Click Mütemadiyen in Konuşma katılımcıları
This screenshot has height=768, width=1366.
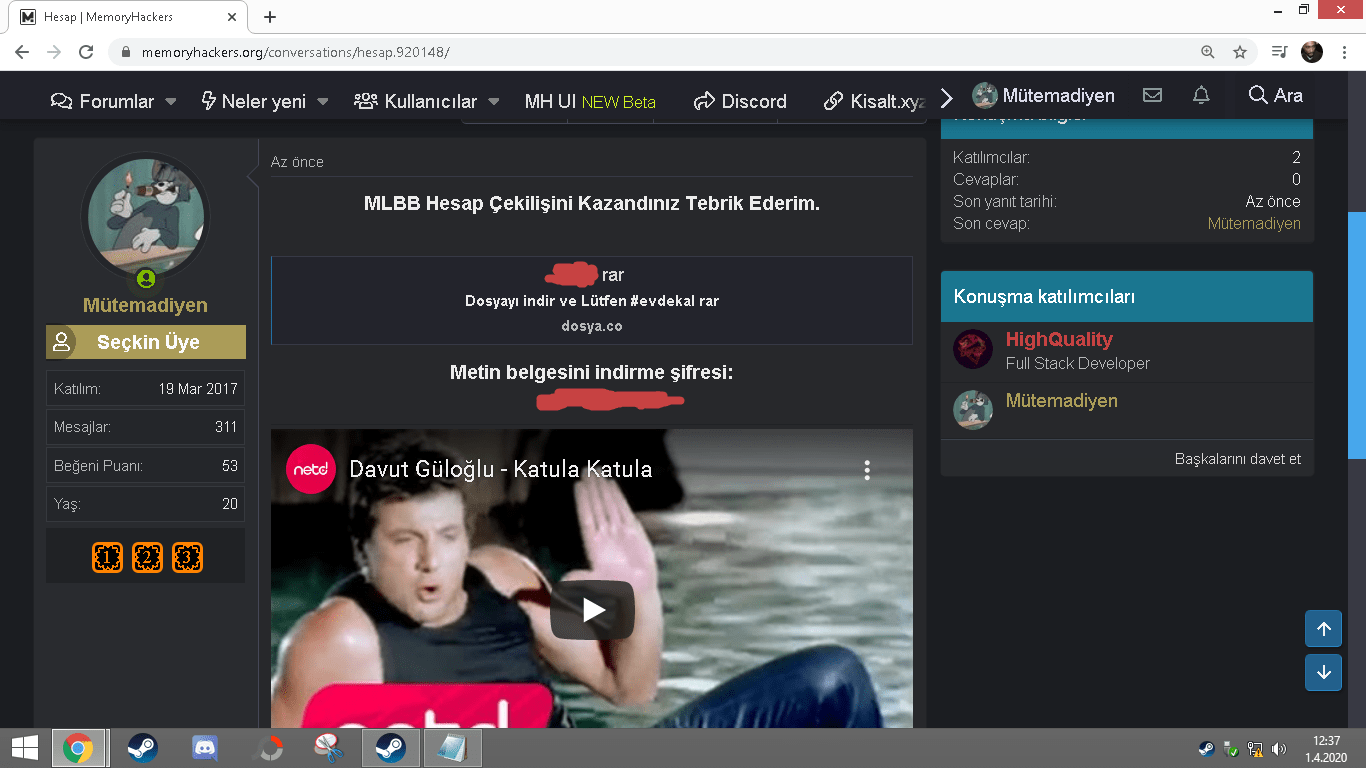pos(1062,400)
